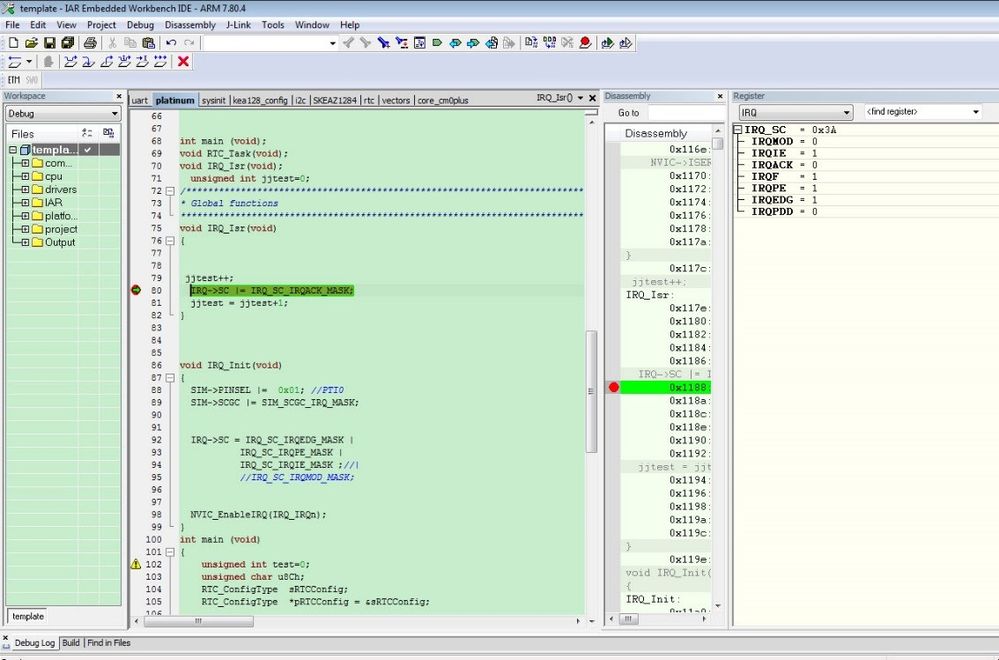Print the current document

(90, 43)
